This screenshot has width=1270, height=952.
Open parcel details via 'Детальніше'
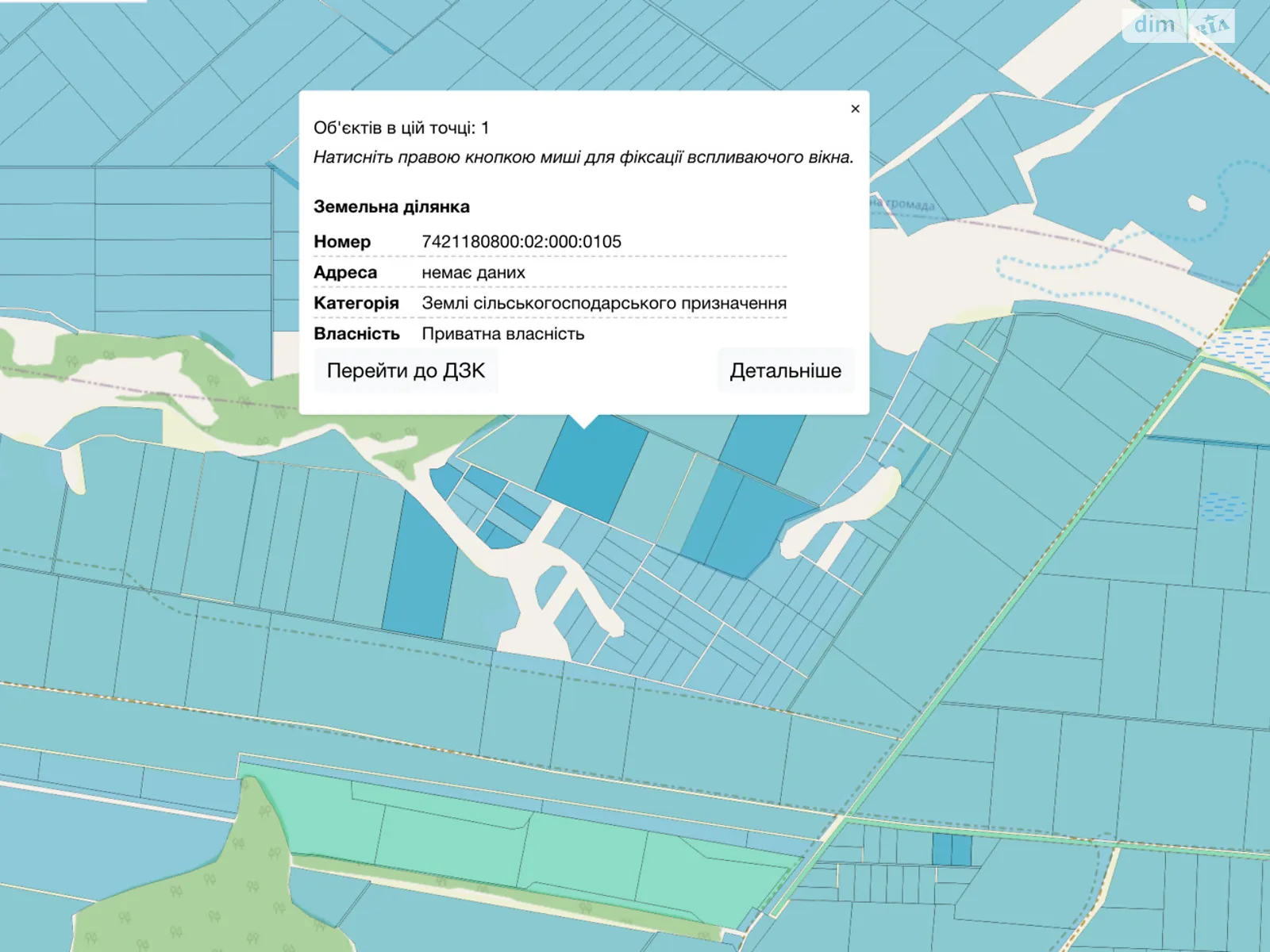(x=785, y=370)
